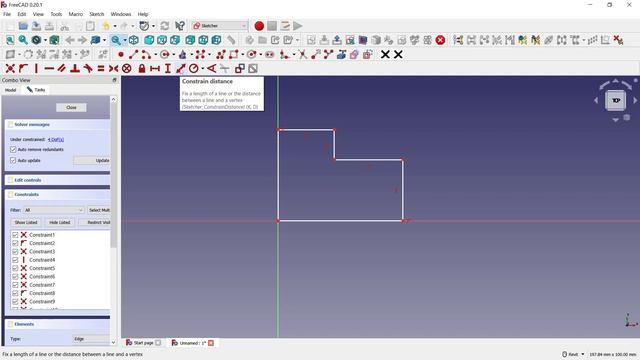640x360 pixels.
Task: Switch to isometric view icon
Action: coord(133,40)
